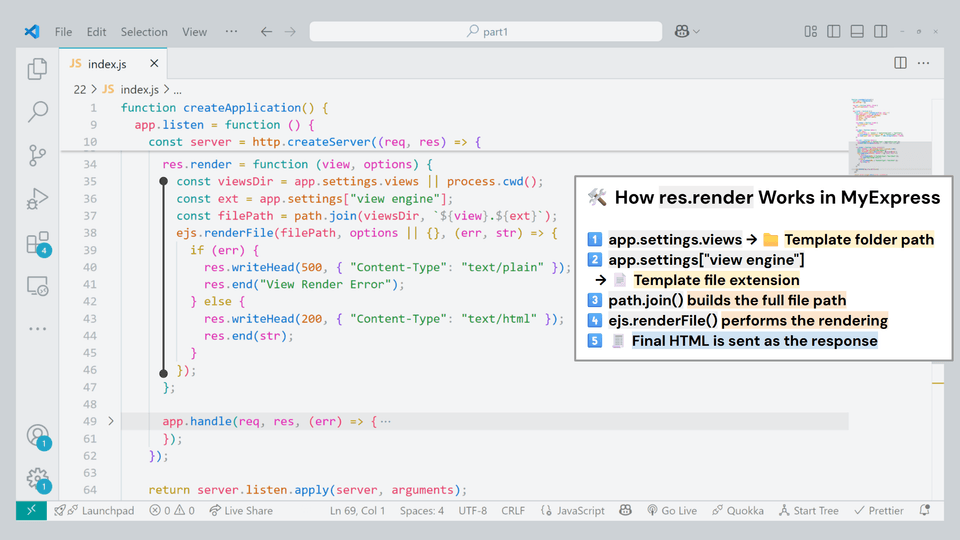This screenshot has width=960, height=540.
Task: Toggle the secondary side bar
Action: point(880,31)
